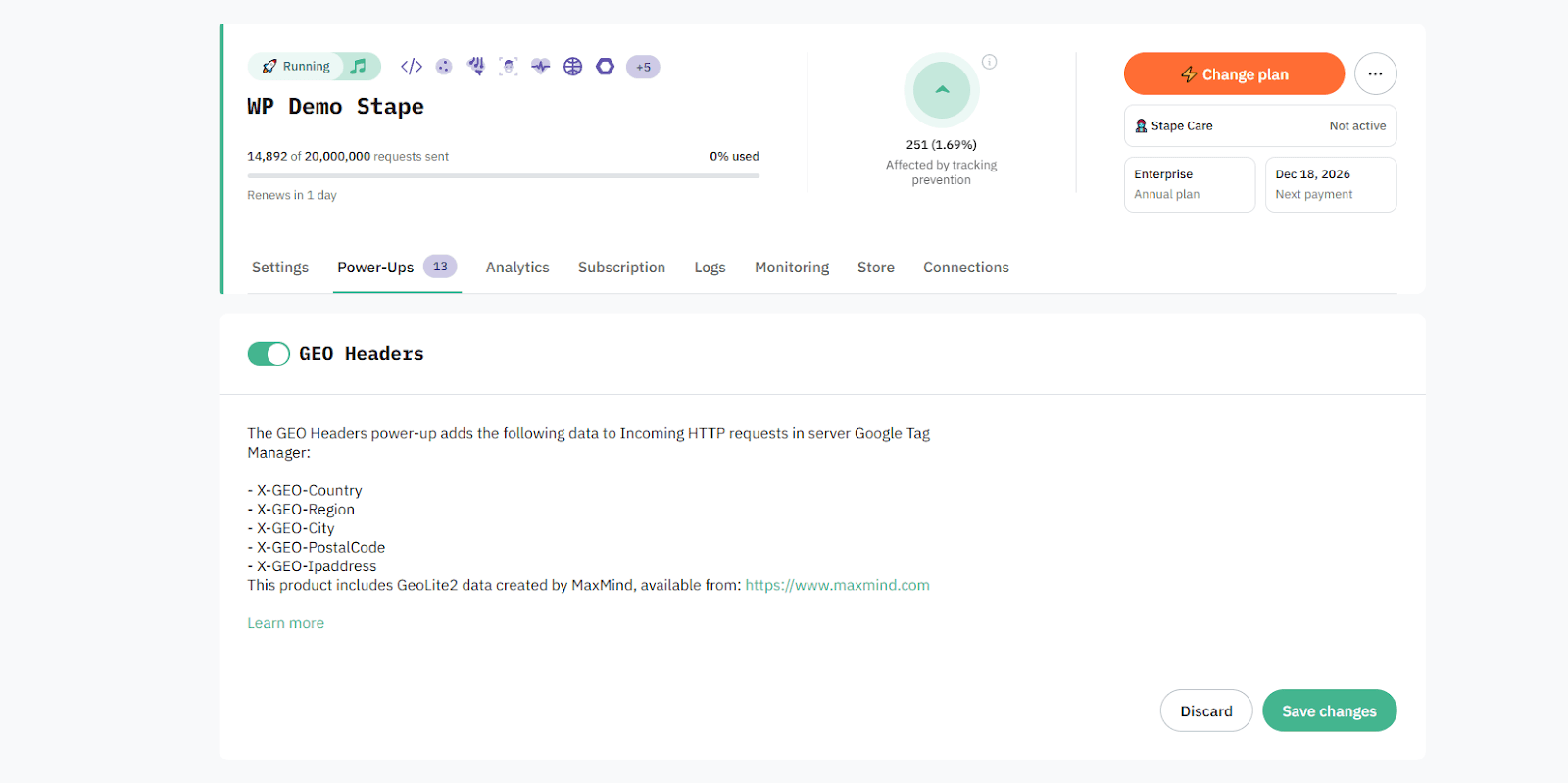Click the cookie power-up icon
This screenshot has height=783, width=1568.
444,67
